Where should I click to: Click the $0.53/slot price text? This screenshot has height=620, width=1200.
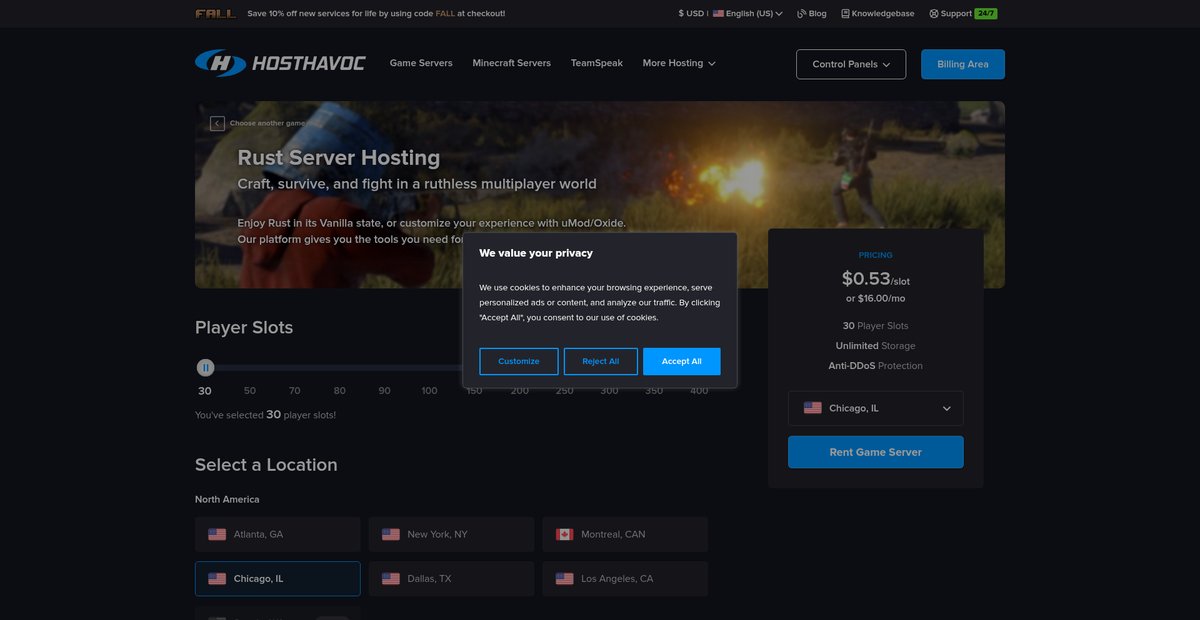click(x=876, y=279)
